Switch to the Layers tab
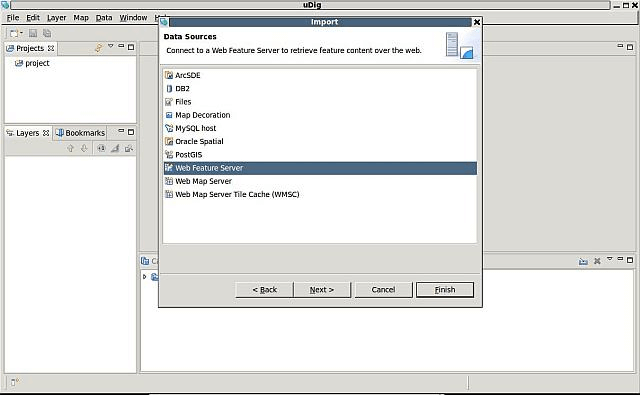Image resolution: width=640 pixels, height=395 pixels. 27,133
